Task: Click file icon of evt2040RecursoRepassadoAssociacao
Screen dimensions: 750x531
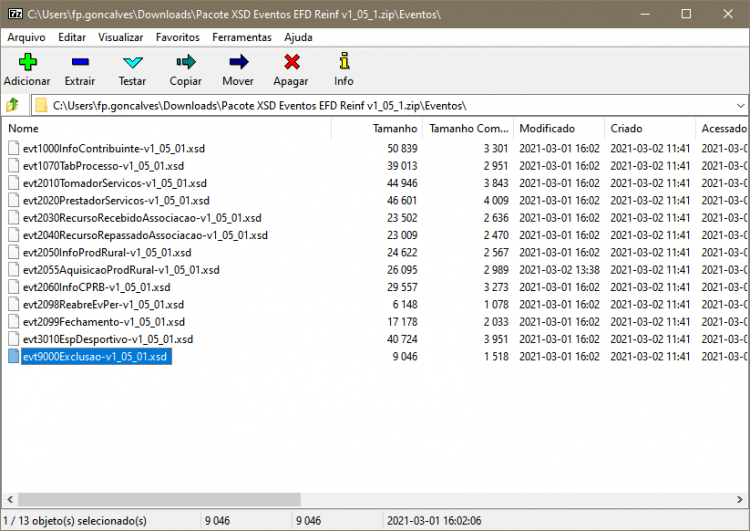Action: 14,235
